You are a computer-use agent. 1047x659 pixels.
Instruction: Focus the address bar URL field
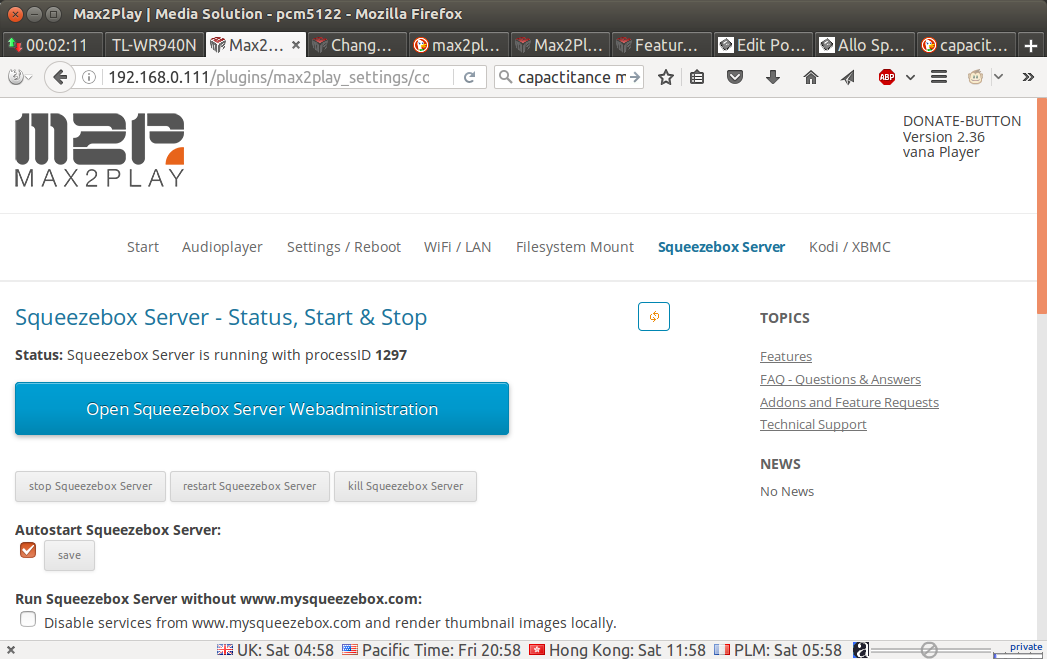269,77
